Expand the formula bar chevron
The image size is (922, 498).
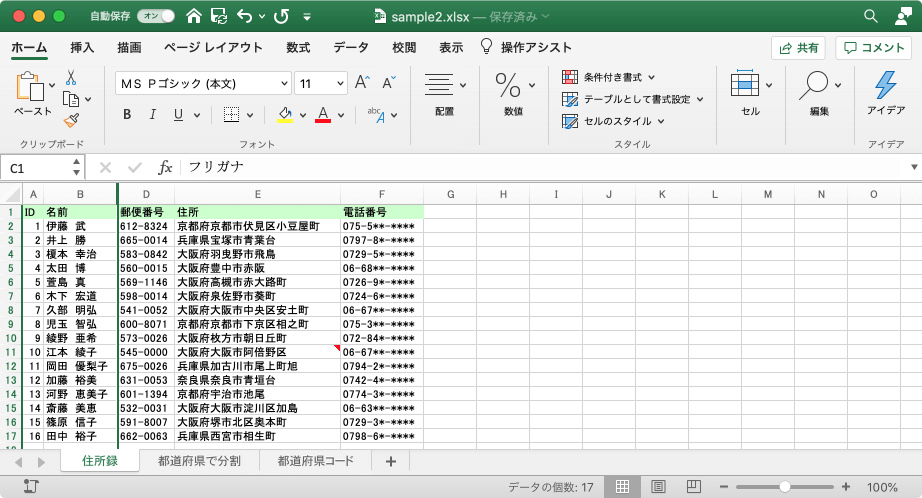pos(914,168)
